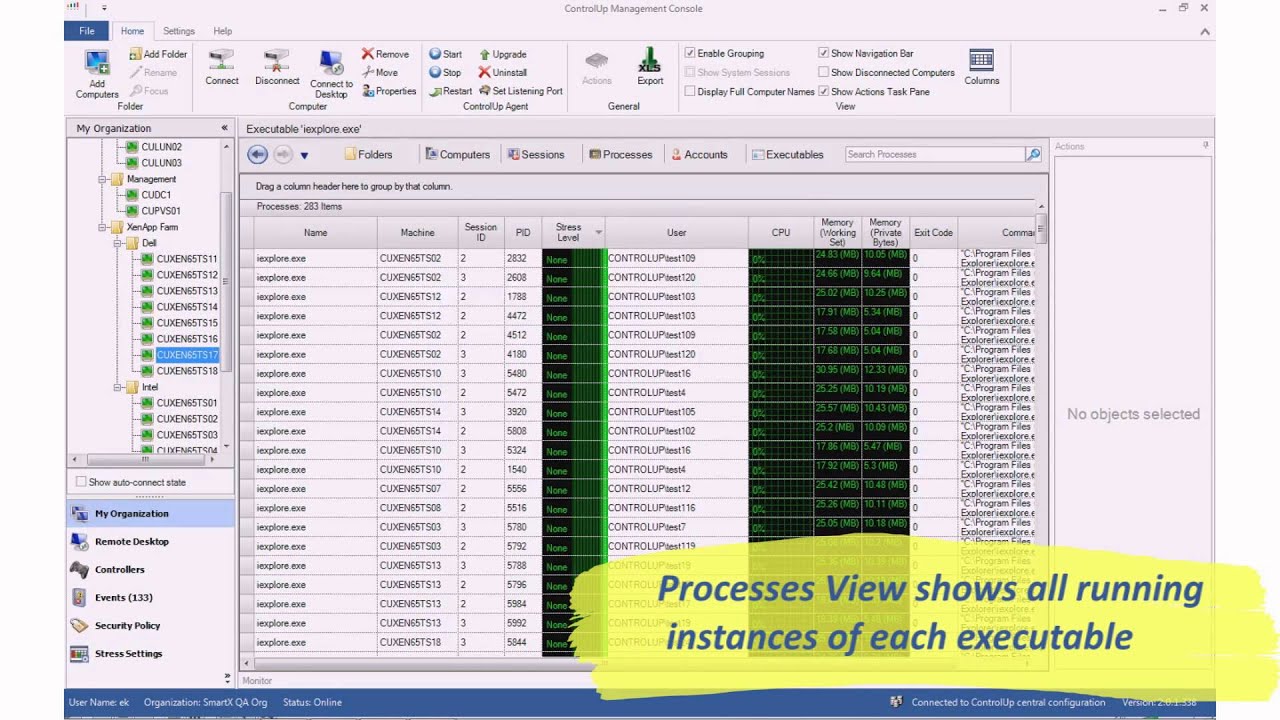Stop the ControlUp Agent
Image resolution: width=1280 pixels, height=720 pixels.
coord(445,72)
